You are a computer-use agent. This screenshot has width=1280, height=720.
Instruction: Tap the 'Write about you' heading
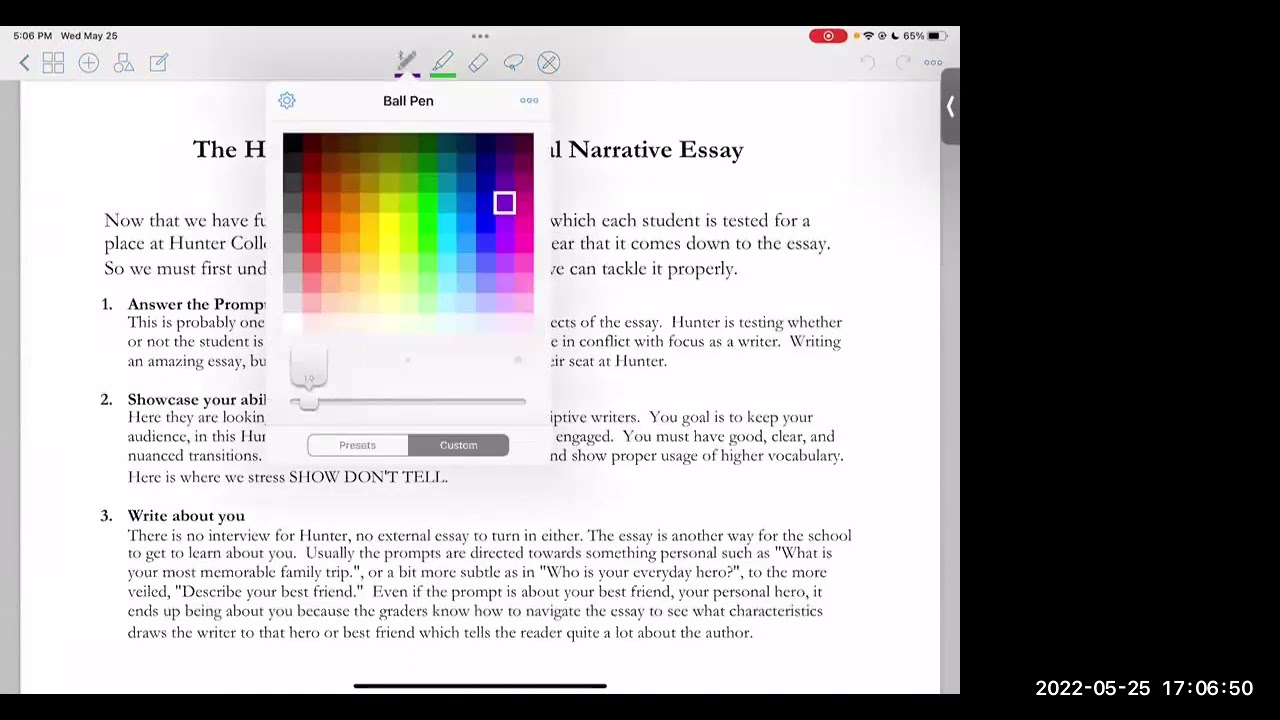(x=186, y=516)
